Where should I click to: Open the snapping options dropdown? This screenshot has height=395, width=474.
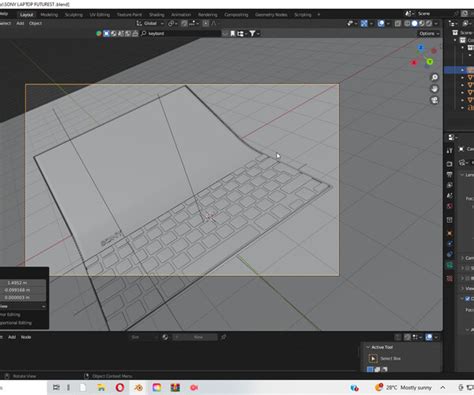194,23
